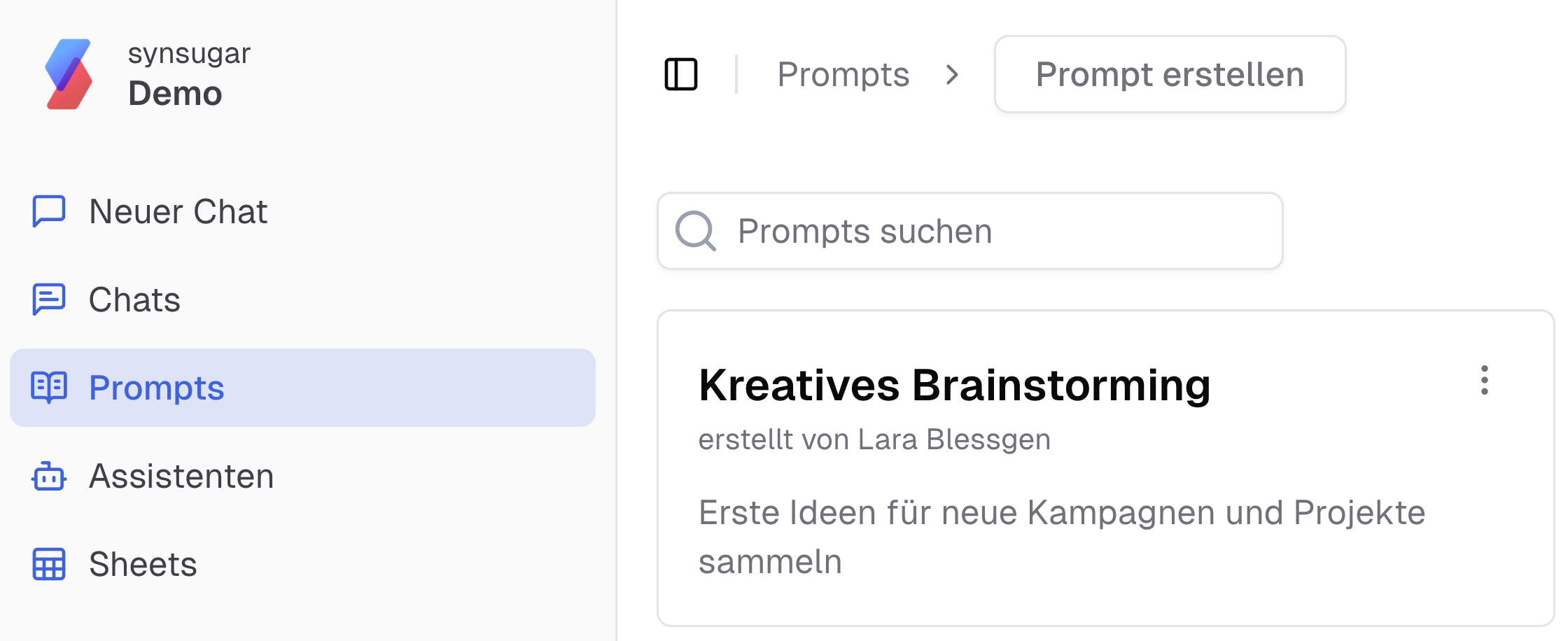This screenshot has height=641, width=1568.
Task: Switch to the Chats menu item
Action: point(134,300)
